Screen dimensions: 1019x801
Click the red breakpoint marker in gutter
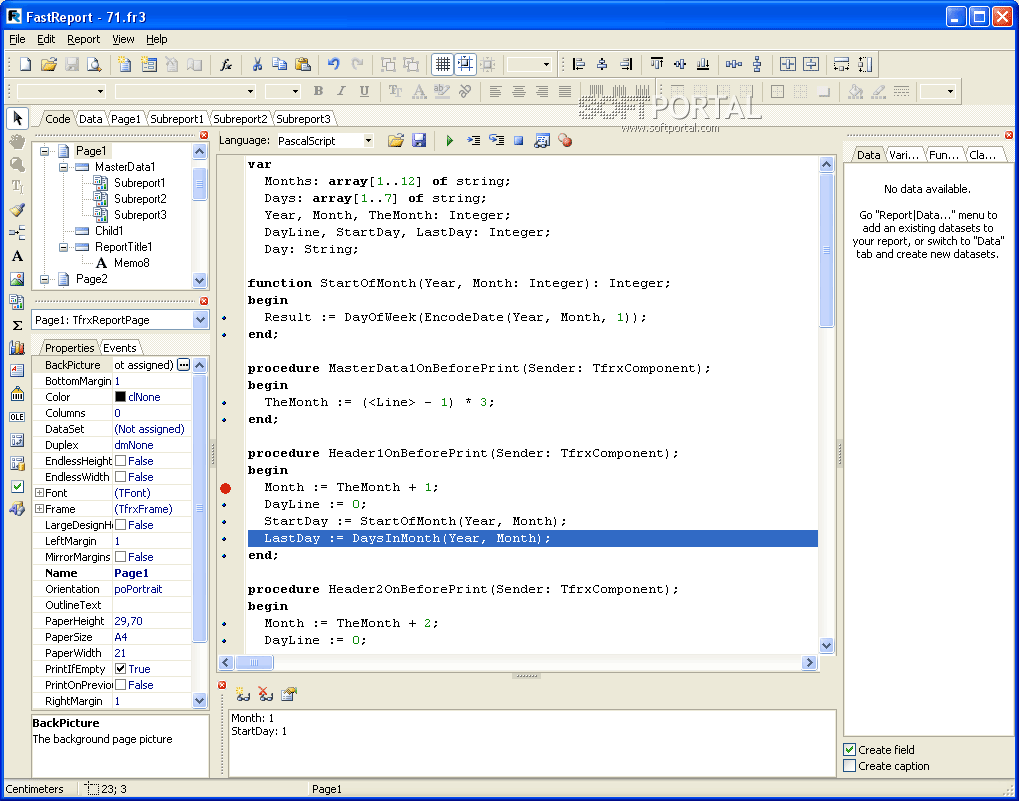226,488
